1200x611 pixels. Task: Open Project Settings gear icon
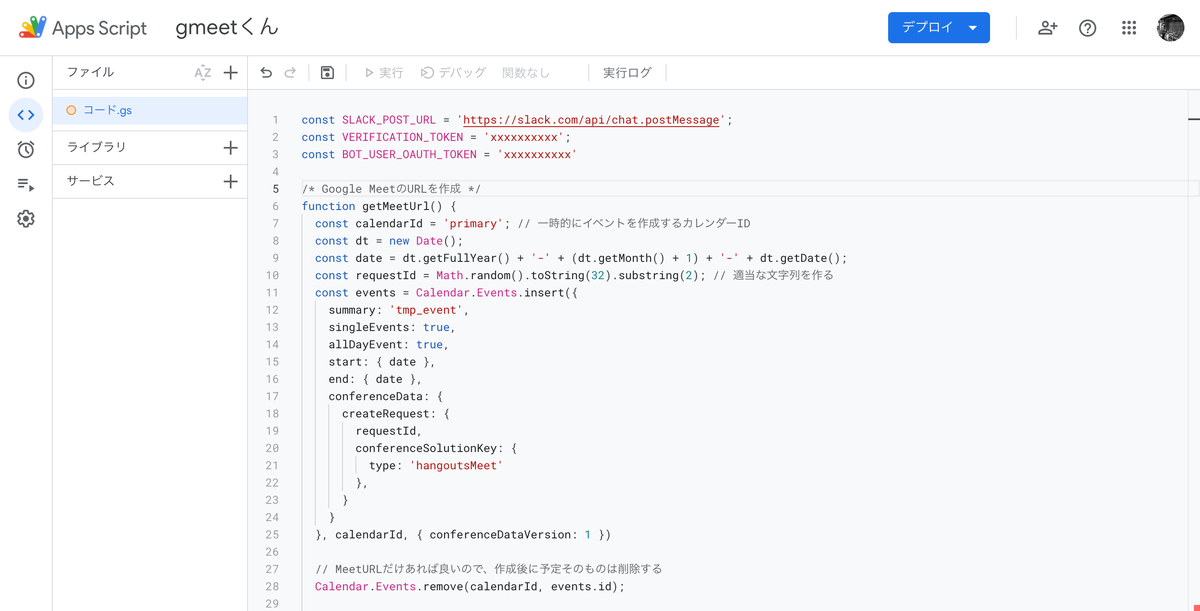tap(26, 218)
